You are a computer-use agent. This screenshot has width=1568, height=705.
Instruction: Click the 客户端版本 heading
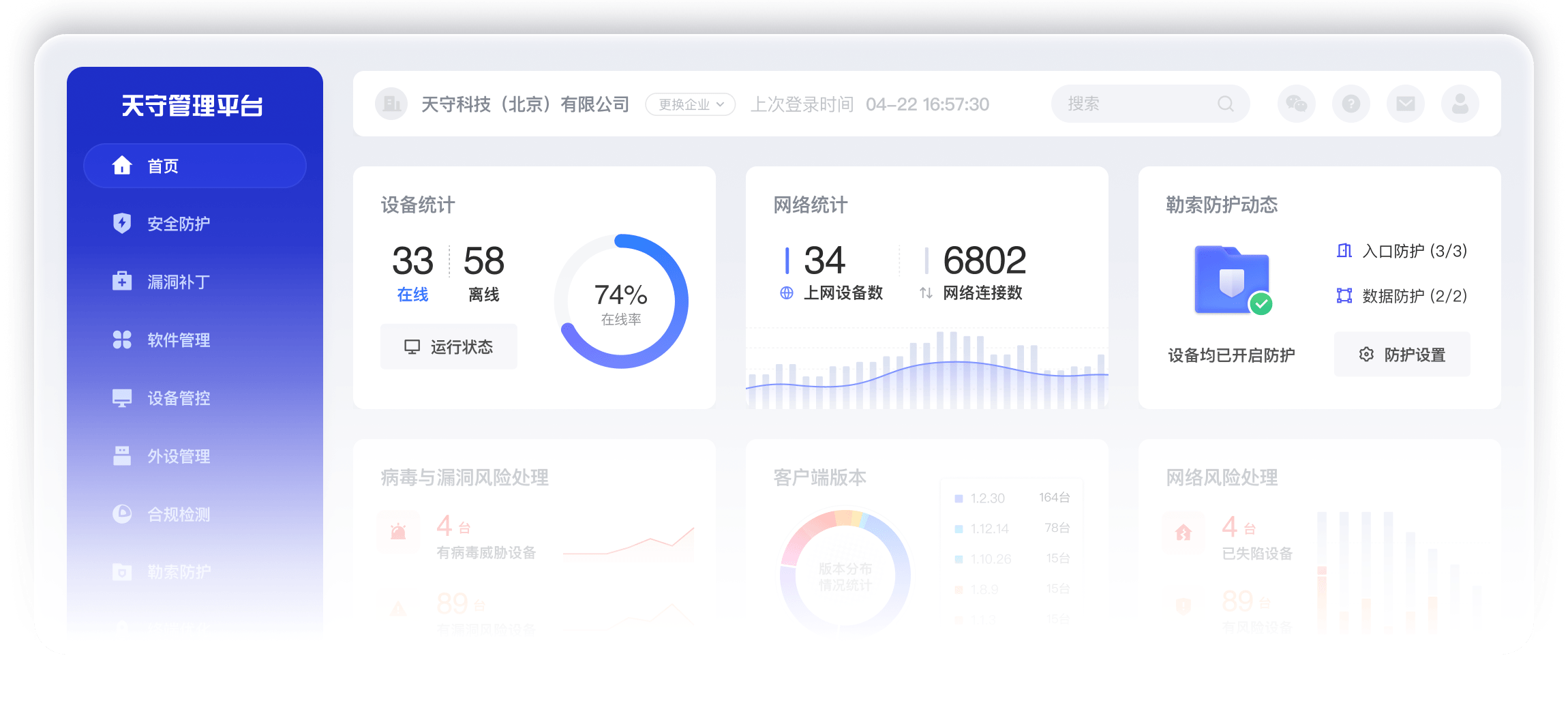point(819,477)
